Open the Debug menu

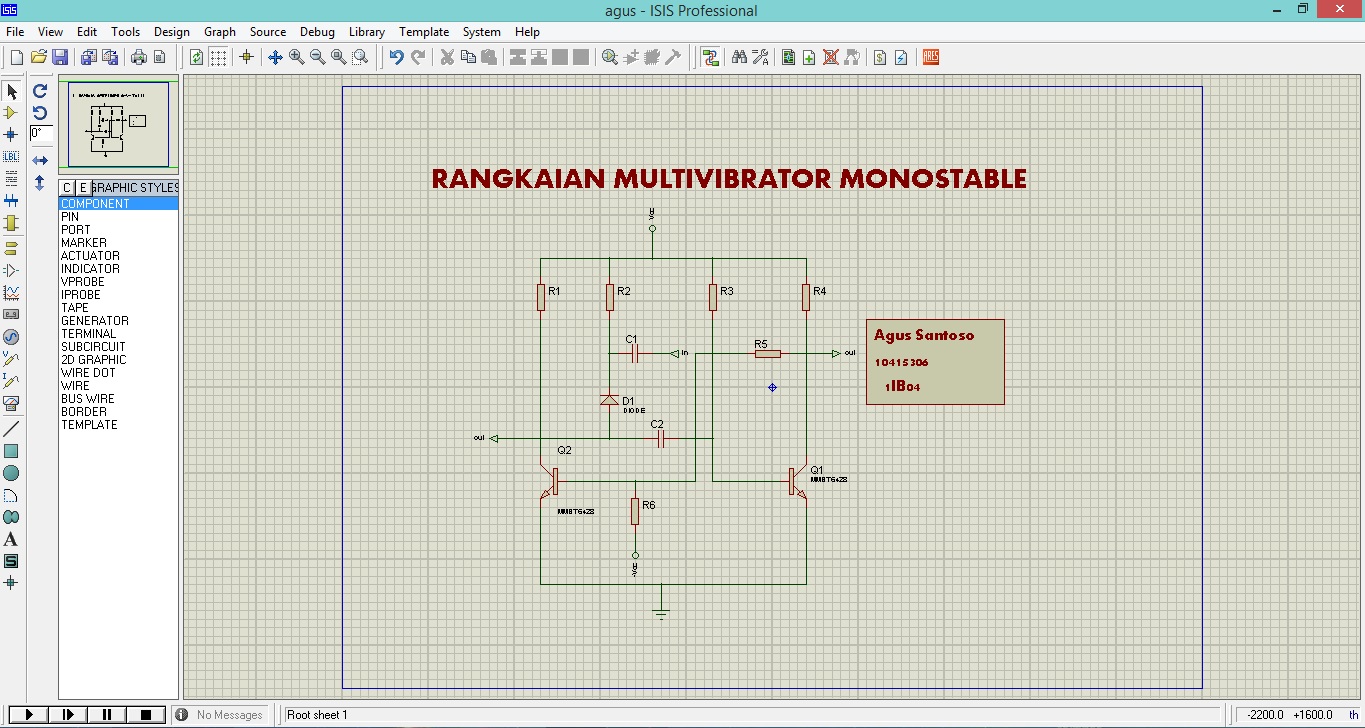tap(317, 31)
